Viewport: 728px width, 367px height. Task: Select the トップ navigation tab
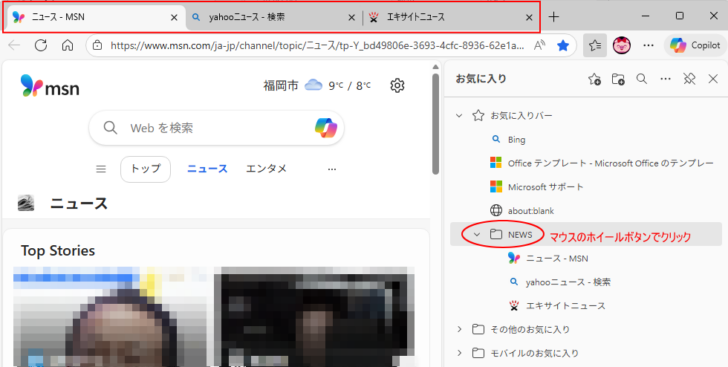click(145, 169)
